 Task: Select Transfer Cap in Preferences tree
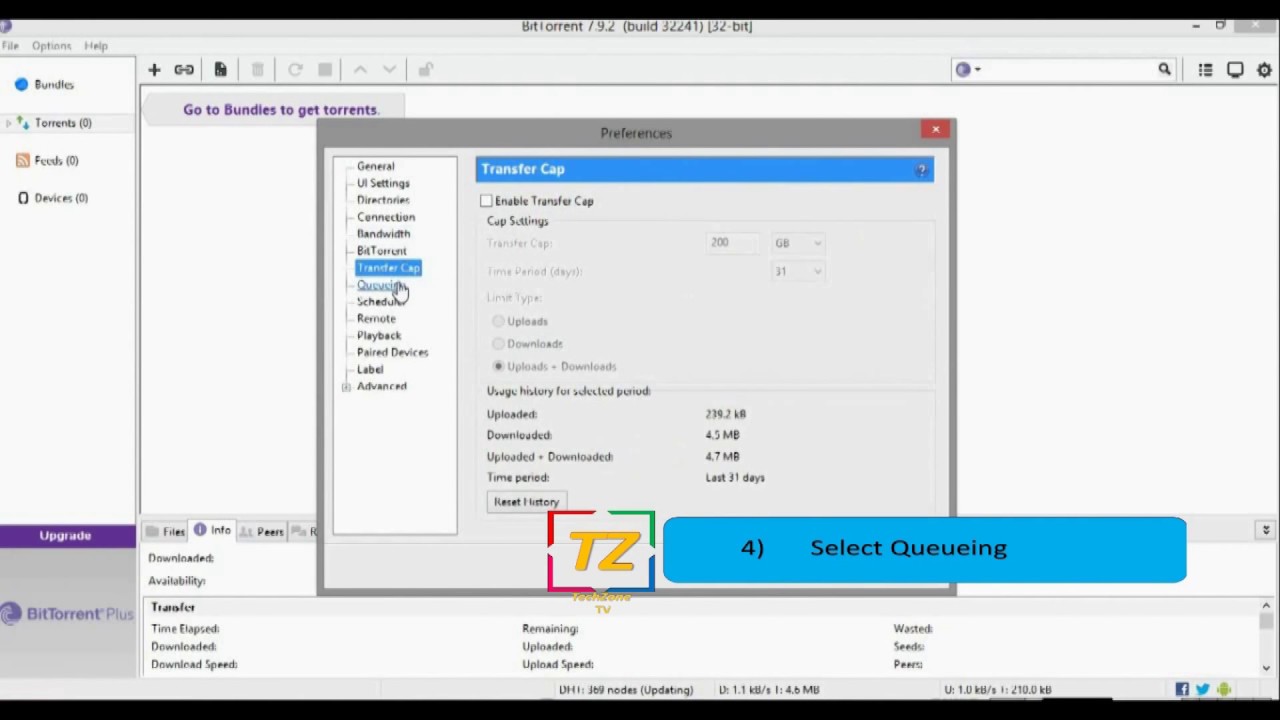click(x=389, y=268)
